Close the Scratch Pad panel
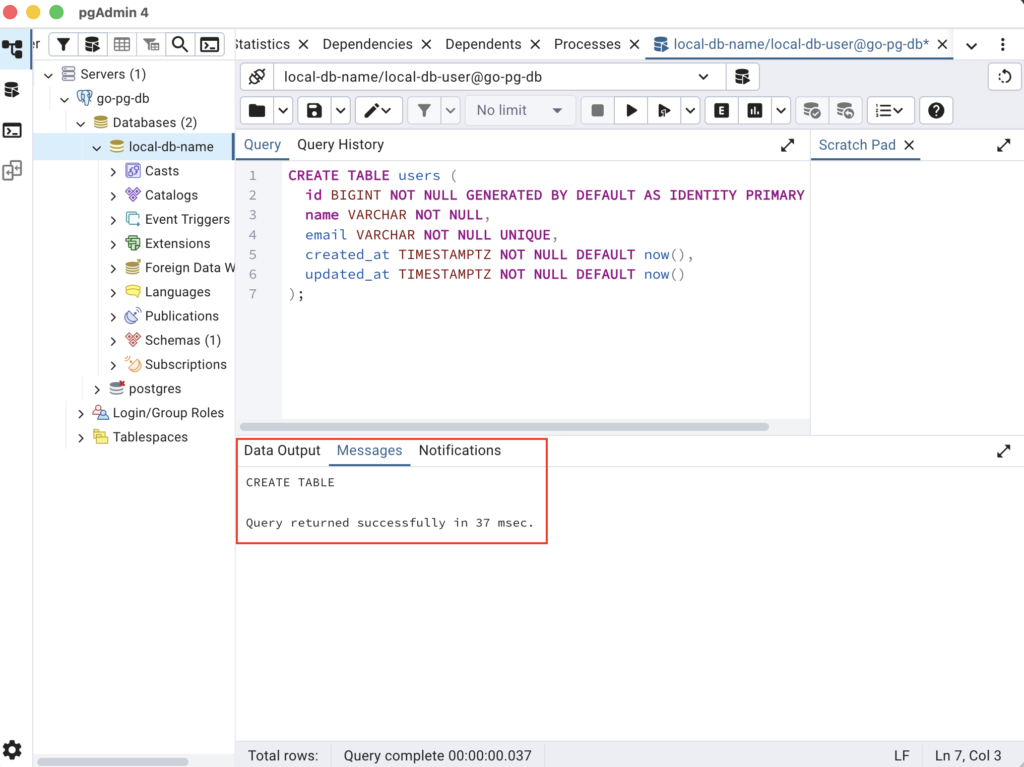This screenshot has width=1024, height=767. pyautogui.click(x=909, y=145)
